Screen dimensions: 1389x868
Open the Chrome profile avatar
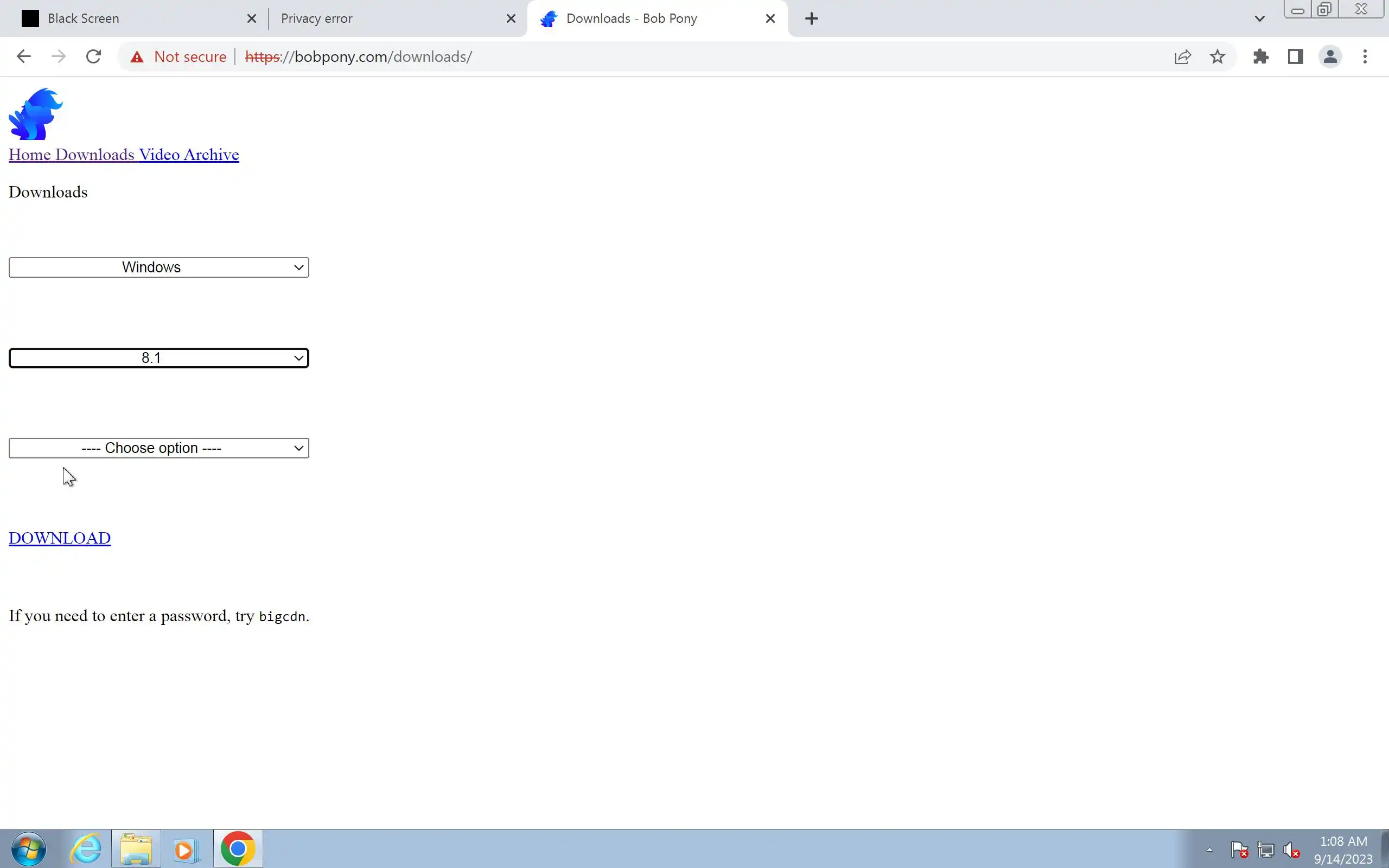point(1330,56)
